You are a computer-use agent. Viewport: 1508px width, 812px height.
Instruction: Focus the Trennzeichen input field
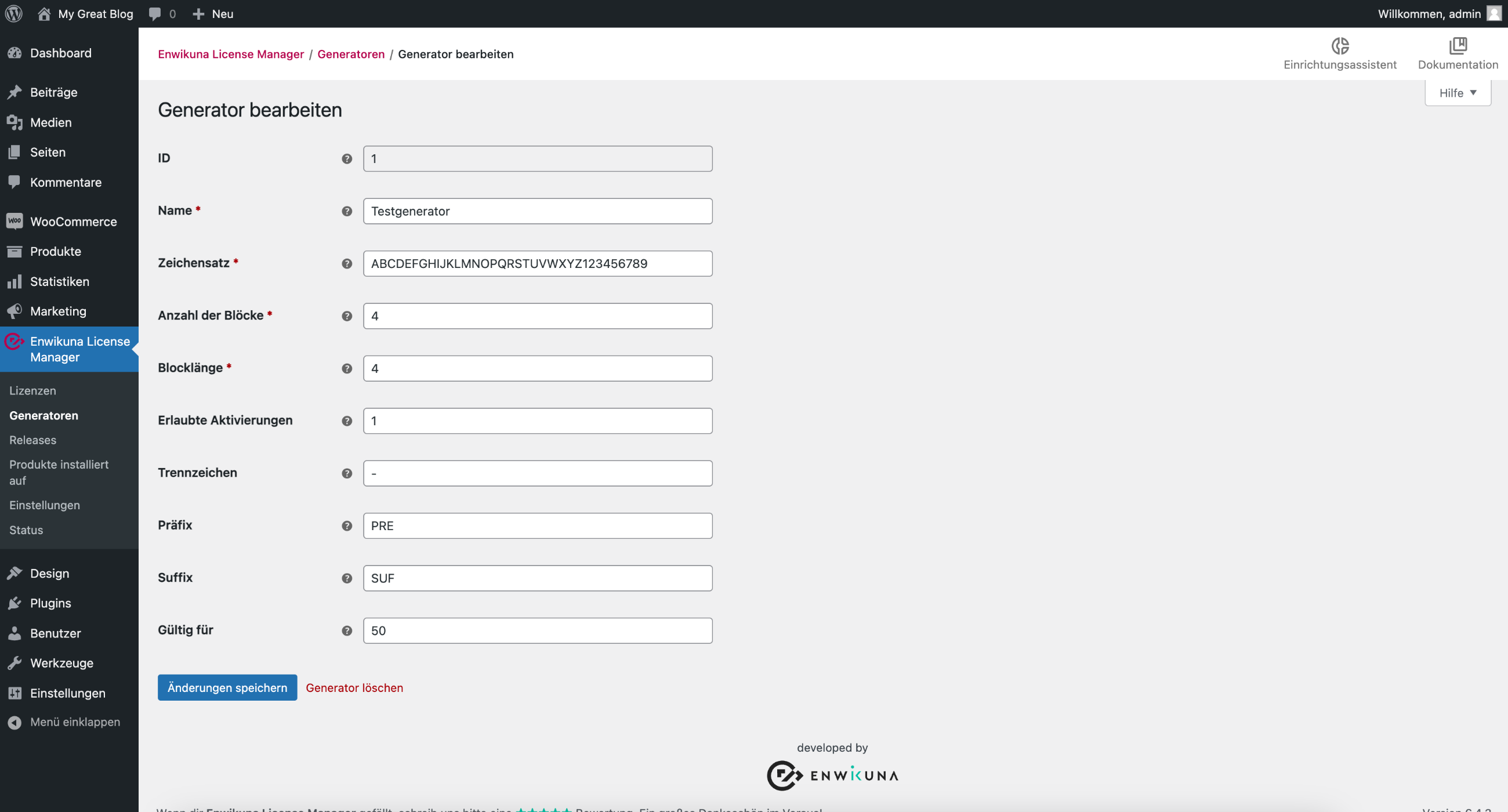click(538, 473)
